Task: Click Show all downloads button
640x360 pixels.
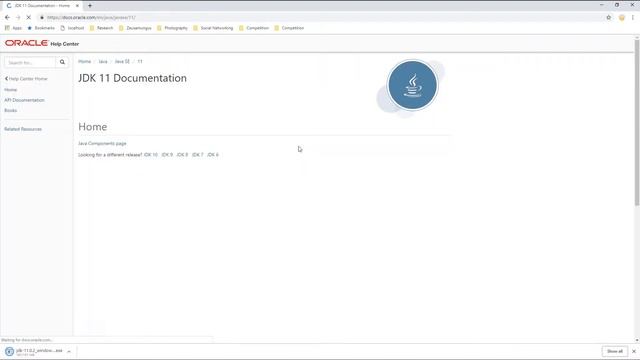Action: click(615, 351)
